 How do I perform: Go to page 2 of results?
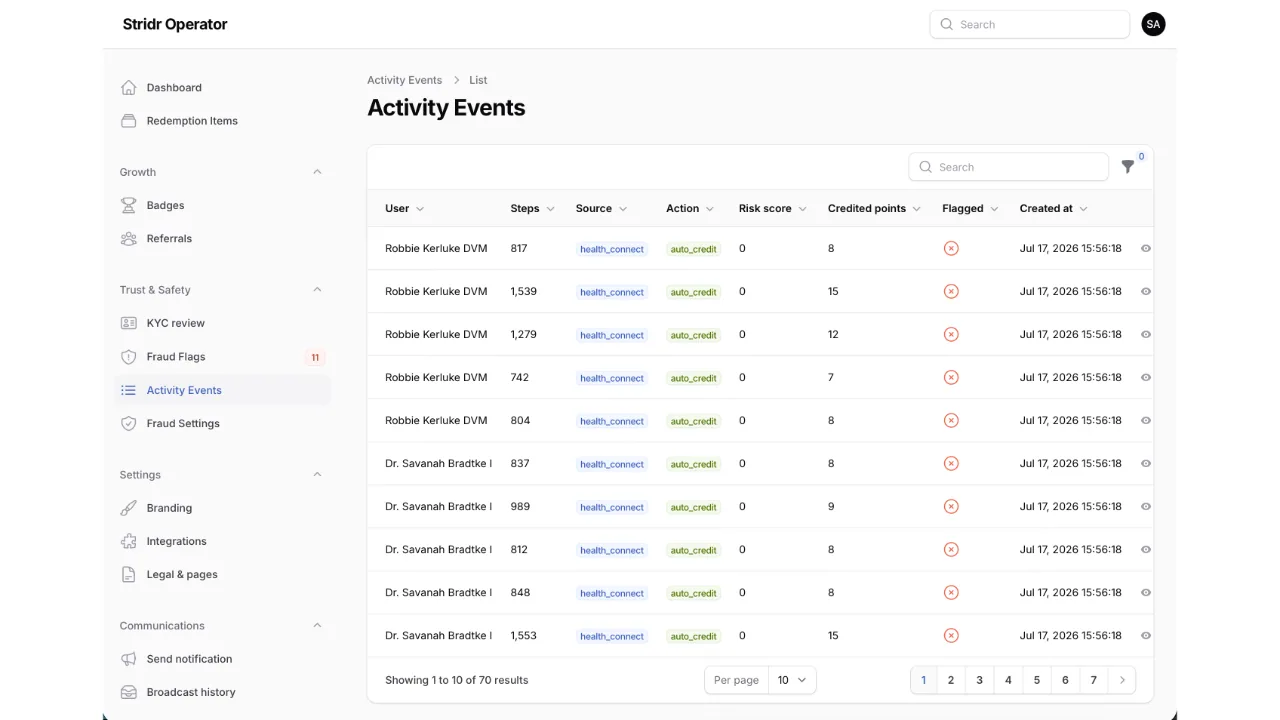pos(951,680)
